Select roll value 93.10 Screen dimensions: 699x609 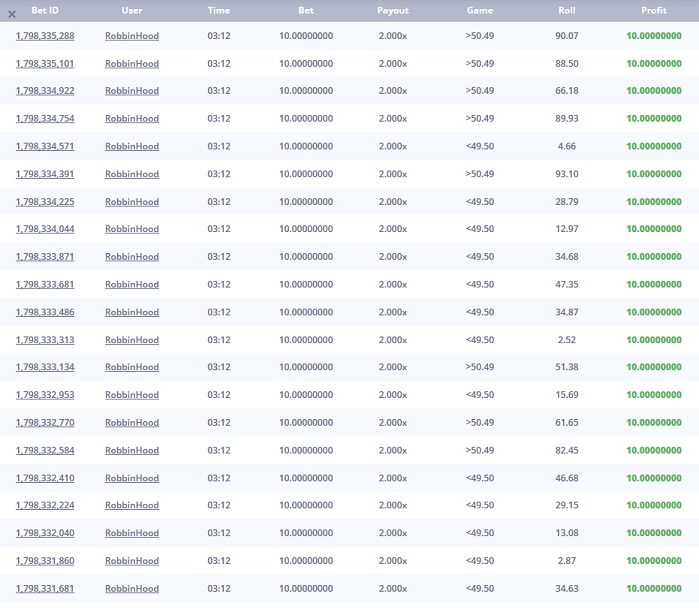[567, 173]
